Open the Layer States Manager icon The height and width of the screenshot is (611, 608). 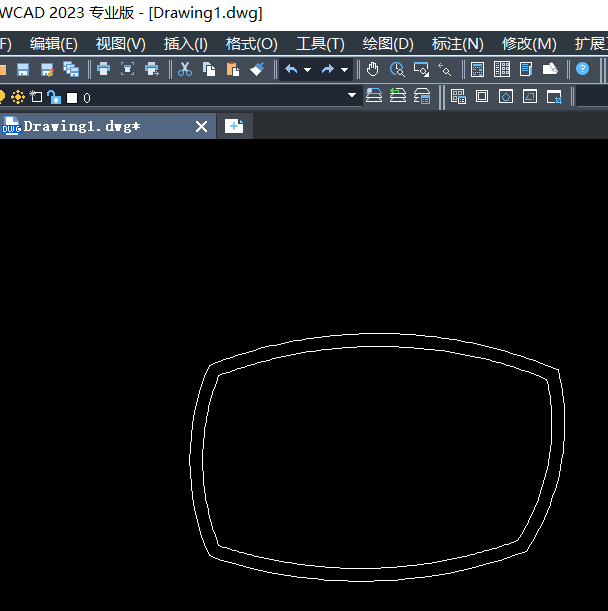point(422,96)
